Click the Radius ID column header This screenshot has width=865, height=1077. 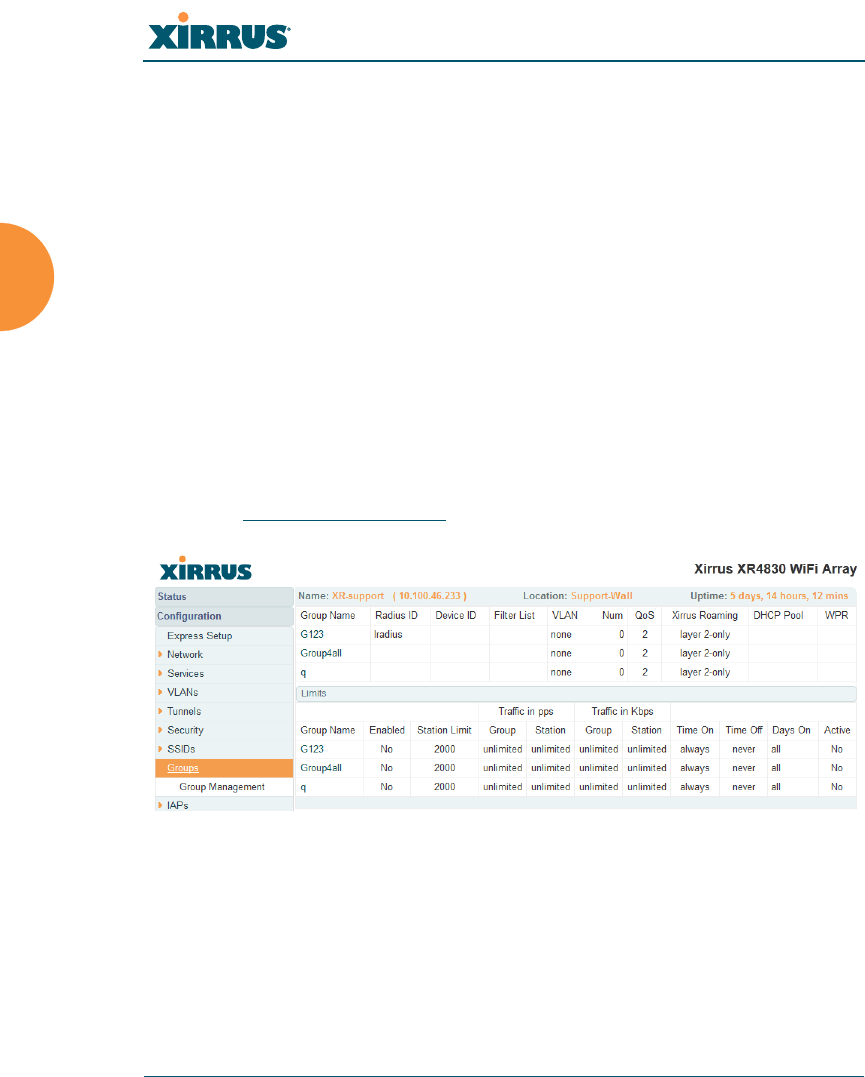[x=396, y=615]
